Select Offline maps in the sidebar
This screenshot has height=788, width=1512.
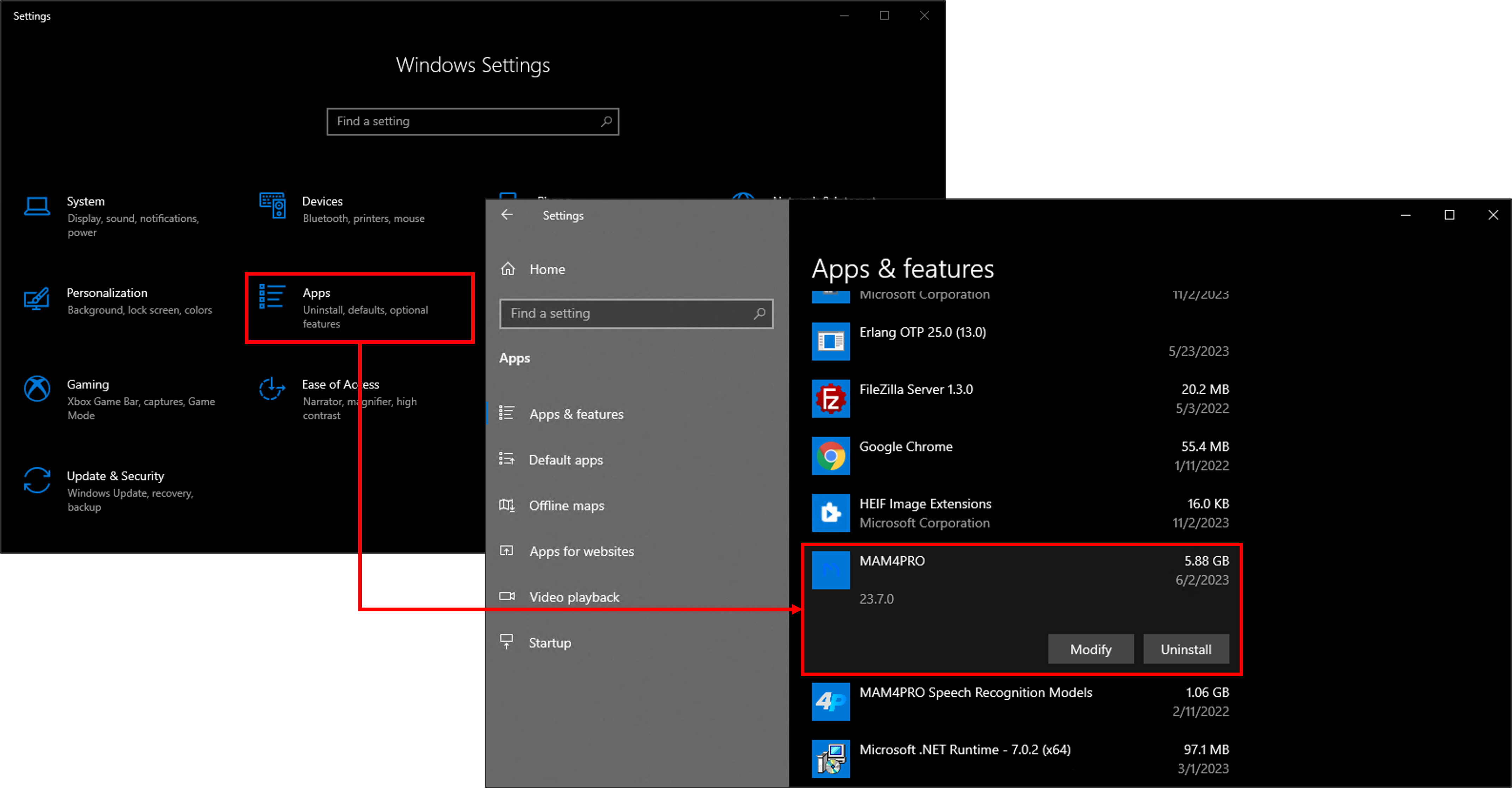(637, 505)
